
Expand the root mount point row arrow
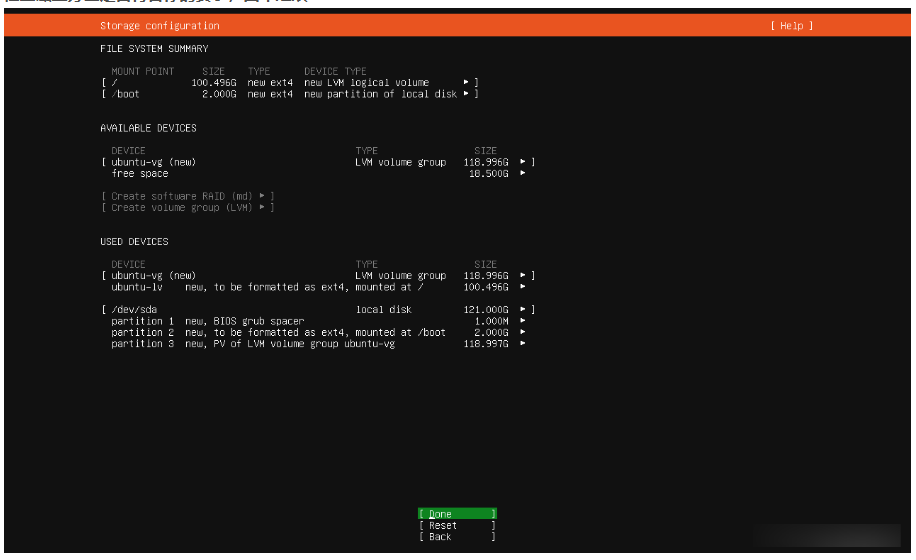[x=466, y=82]
